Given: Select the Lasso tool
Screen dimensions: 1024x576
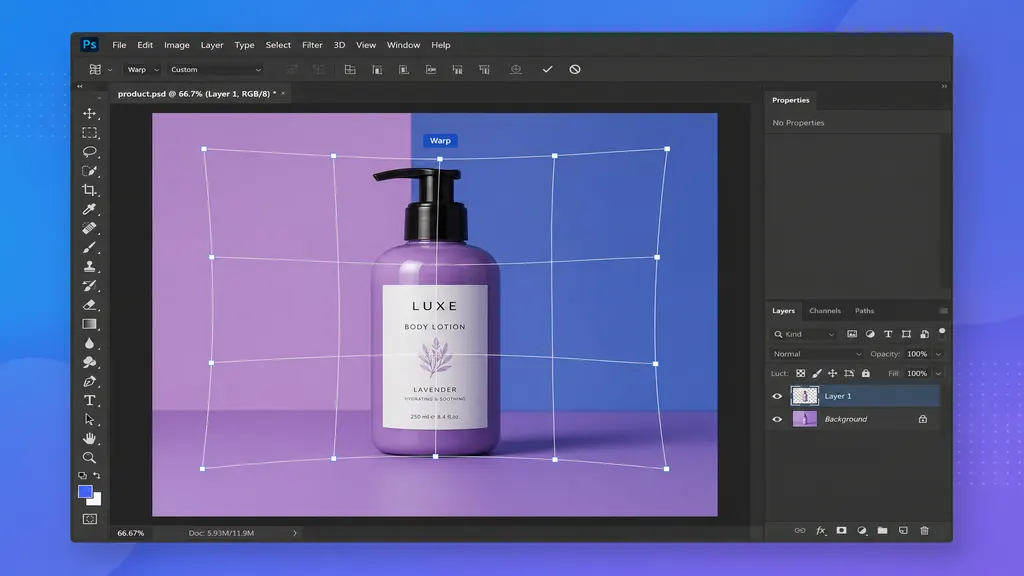Looking at the screenshot, I should (89, 152).
